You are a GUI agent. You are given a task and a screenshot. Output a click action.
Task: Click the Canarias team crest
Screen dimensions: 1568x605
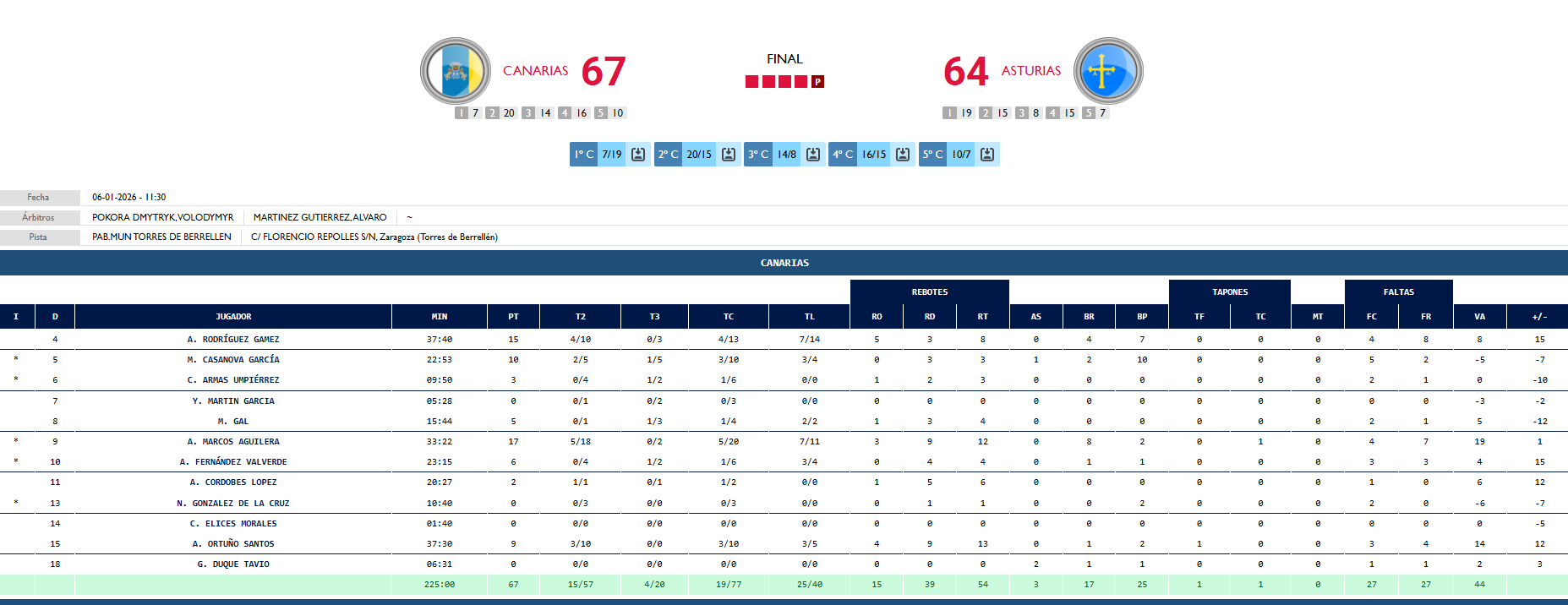tap(456, 71)
